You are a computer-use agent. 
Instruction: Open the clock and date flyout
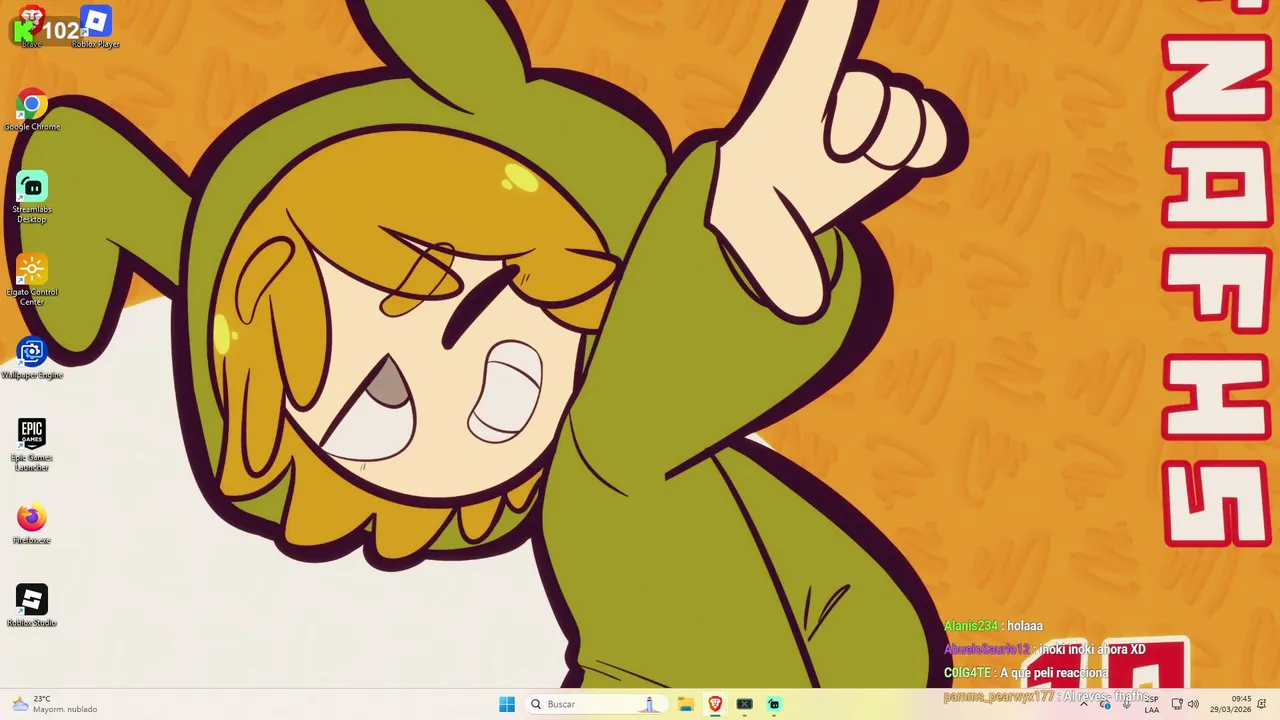(x=1232, y=704)
